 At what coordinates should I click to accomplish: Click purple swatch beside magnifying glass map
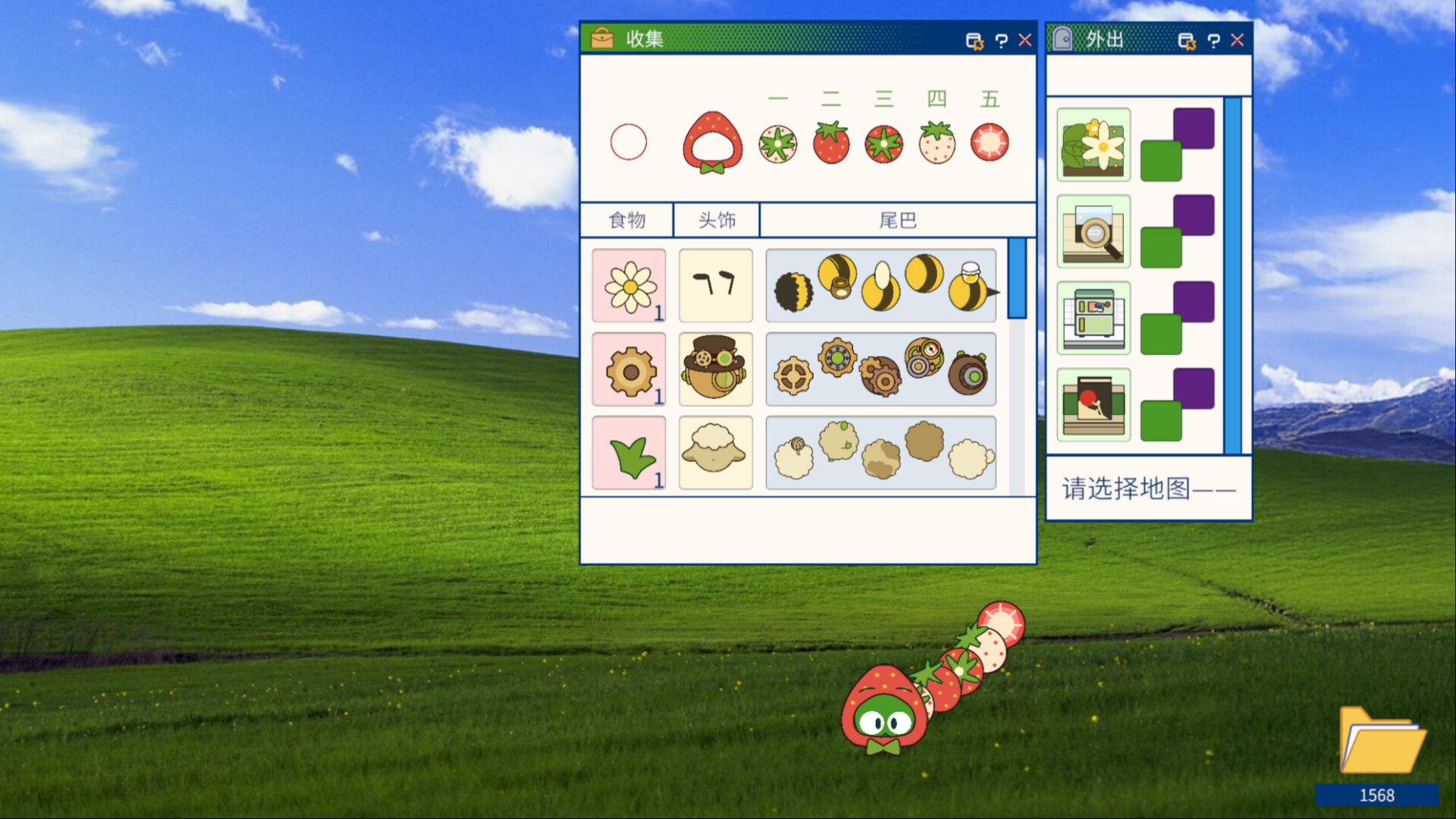pyautogui.click(x=1194, y=215)
